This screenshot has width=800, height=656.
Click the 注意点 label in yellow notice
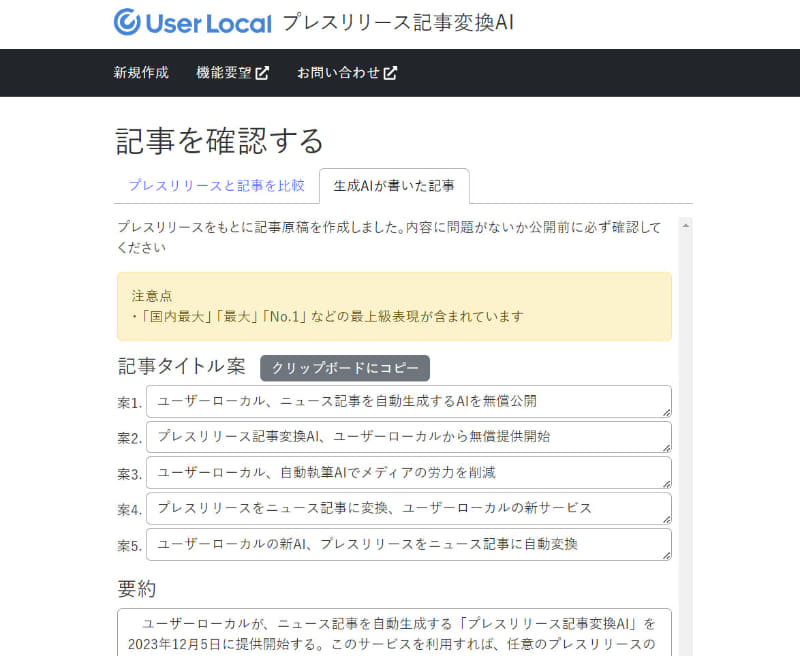pyautogui.click(x=152, y=296)
